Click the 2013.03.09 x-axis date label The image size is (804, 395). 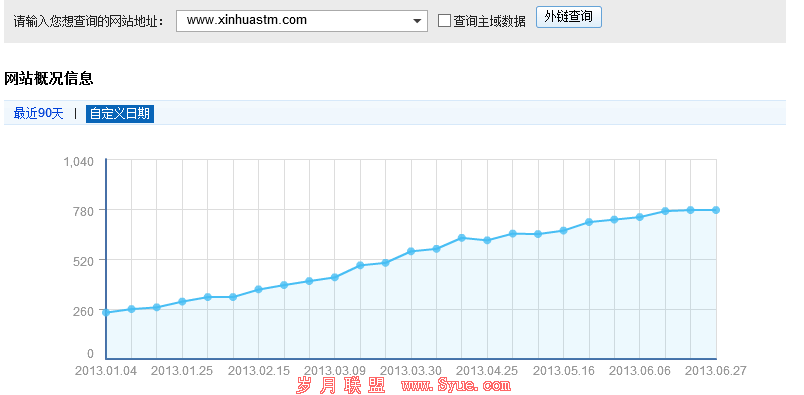coord(335,370)
